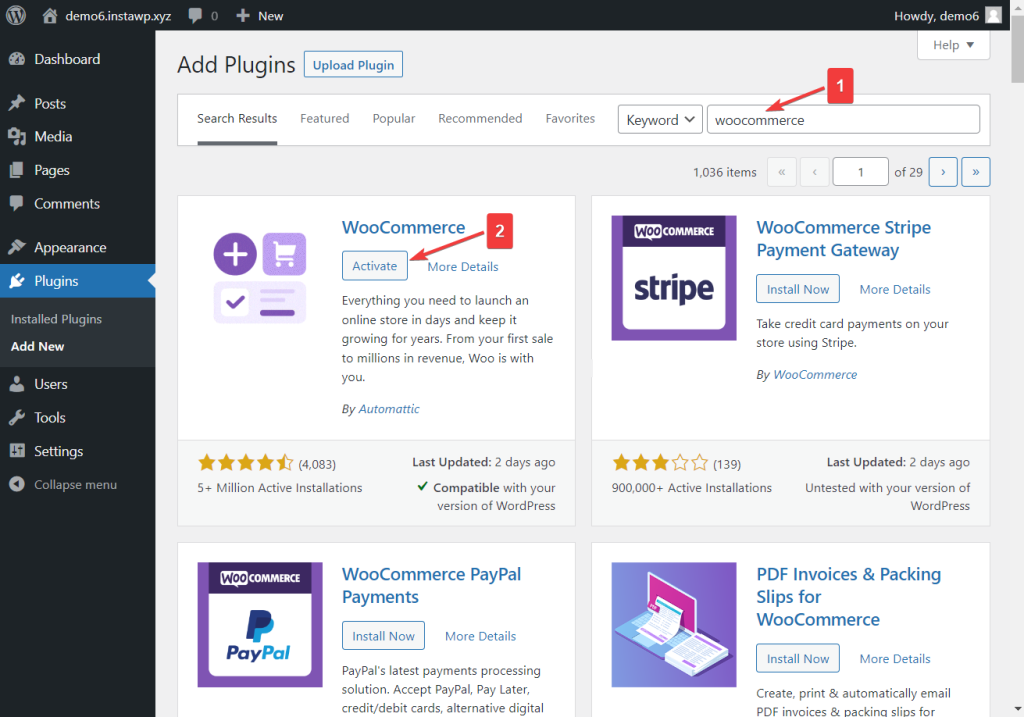The width and height of the screenshot is (1024, 717).
Task: Switch to the Popular tab
Action: coord(394,119)
